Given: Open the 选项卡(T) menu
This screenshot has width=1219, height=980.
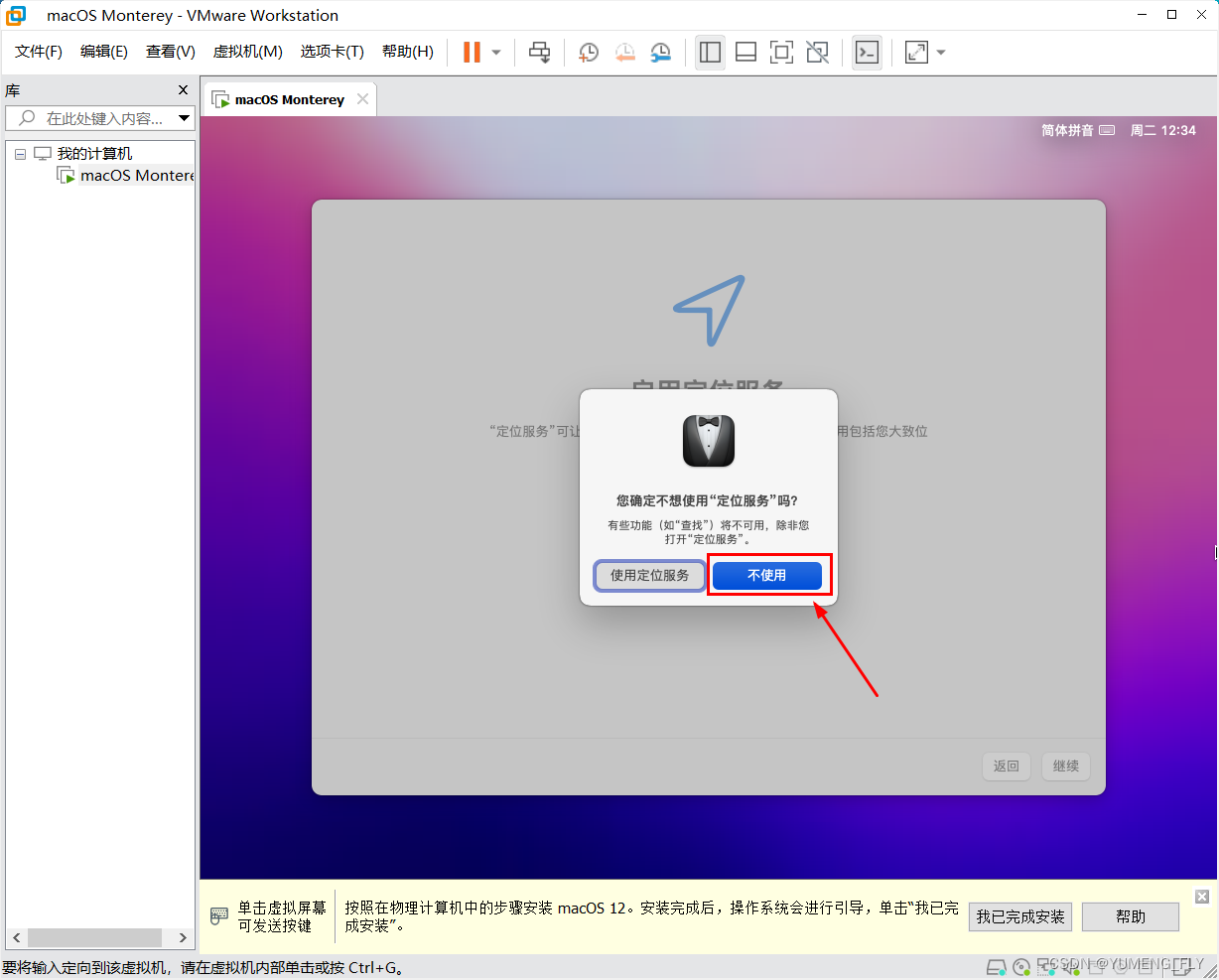Looking at the screenshot, I should point(333,52).
